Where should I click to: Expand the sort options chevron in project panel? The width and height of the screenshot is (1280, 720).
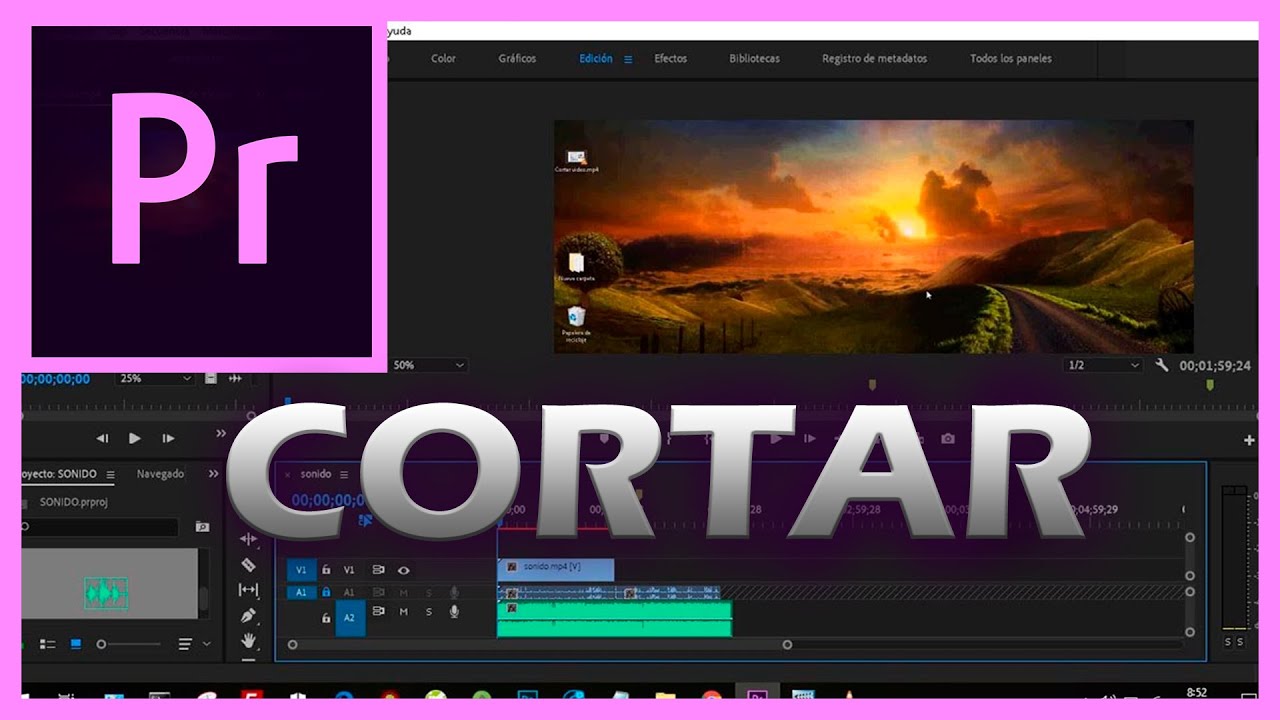point(207,645)
